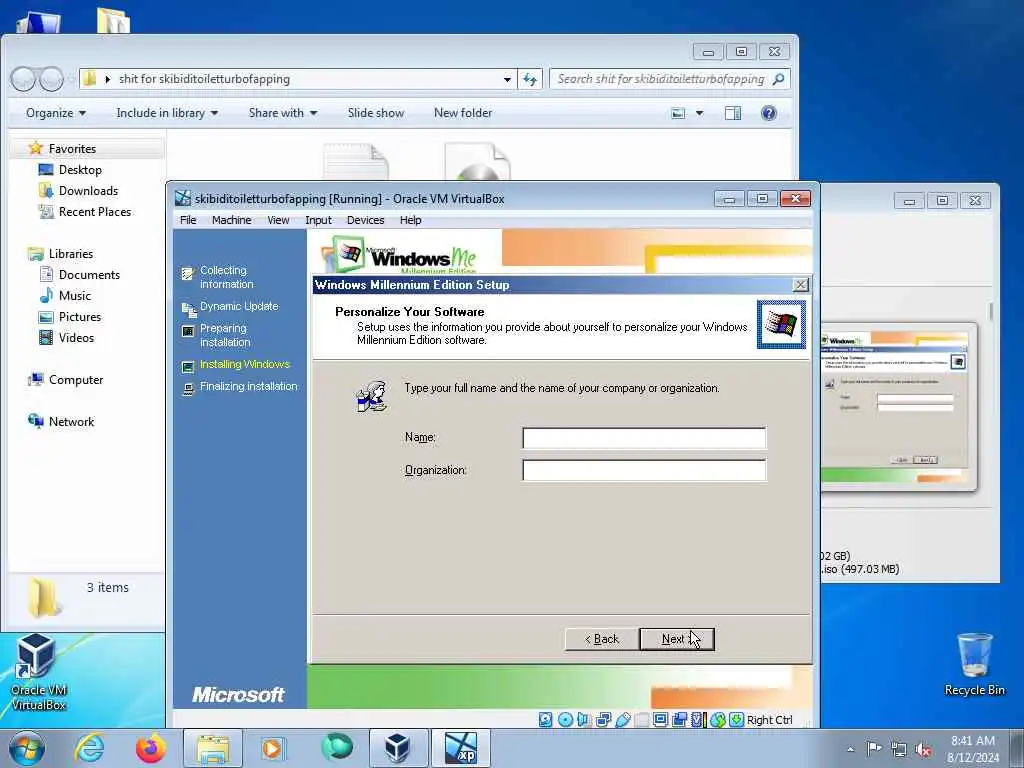1024x768 pixels.
Task: Open the Windows Start orb
Action: tap(27, 748)
